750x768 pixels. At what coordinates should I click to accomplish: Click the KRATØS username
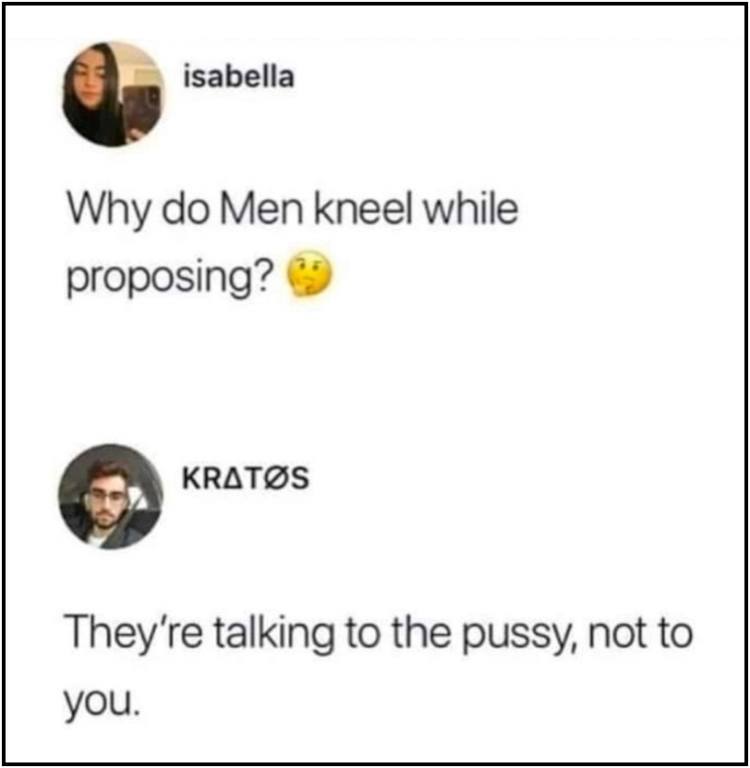coord(245,479)
